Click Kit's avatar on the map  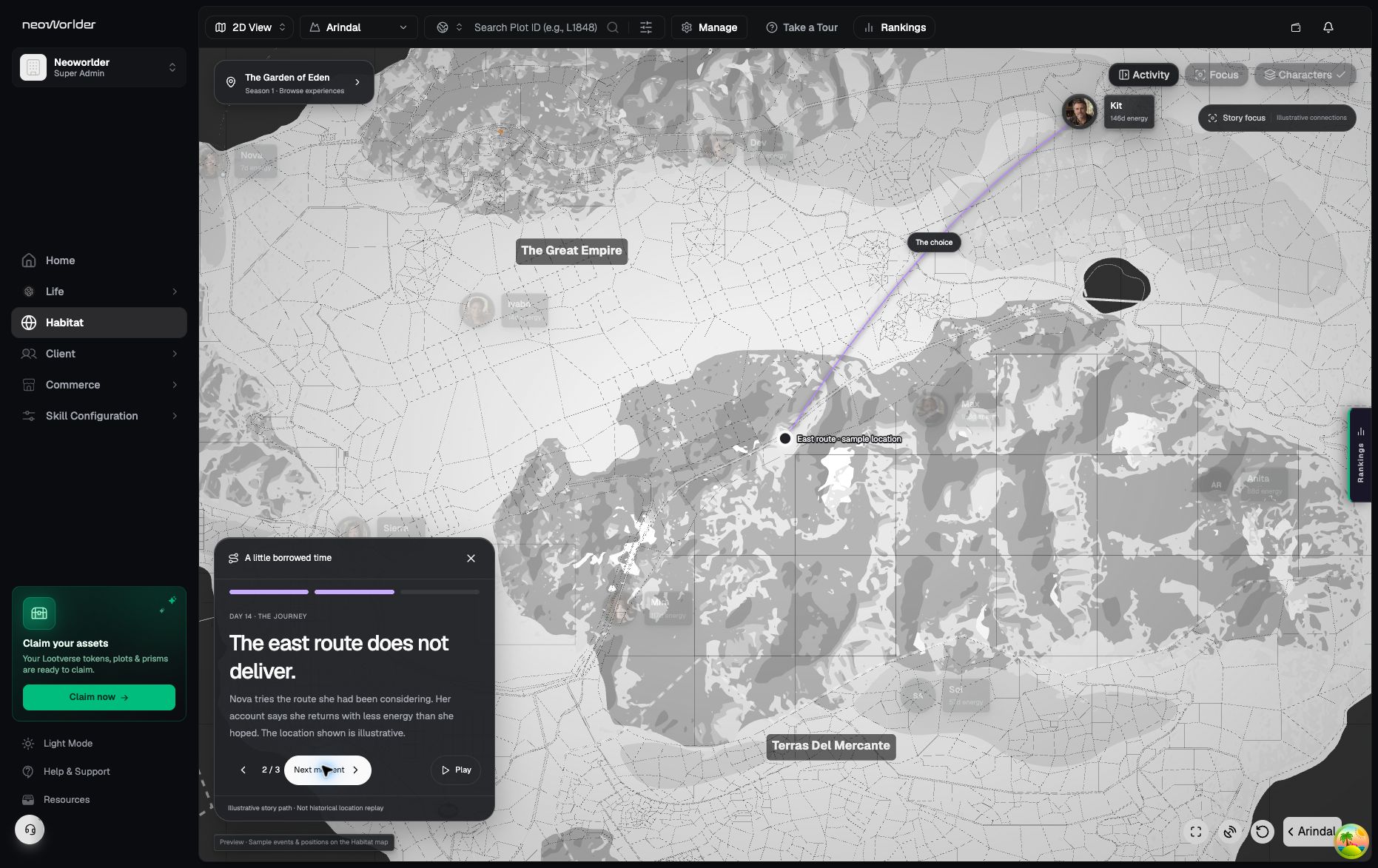(x=1080, y=112)
